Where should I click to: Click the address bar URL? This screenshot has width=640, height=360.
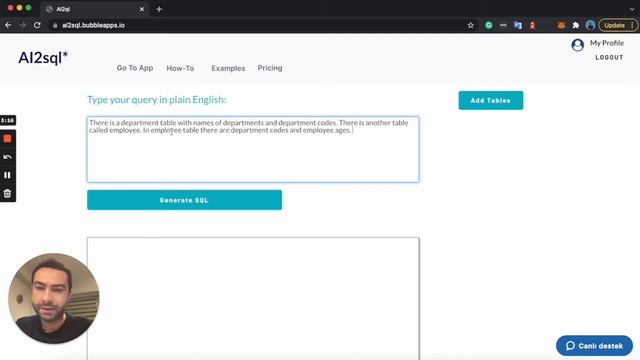click(x=93, y=25)
